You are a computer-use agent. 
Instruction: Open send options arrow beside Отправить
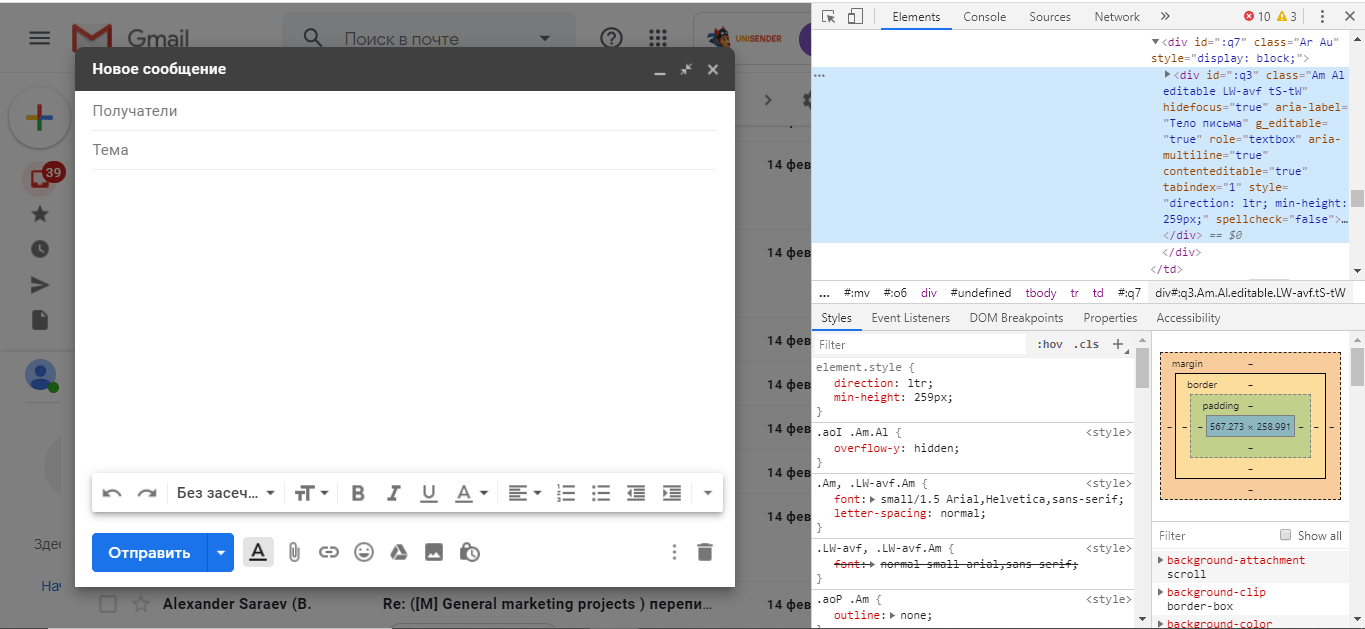click(221, 552)
